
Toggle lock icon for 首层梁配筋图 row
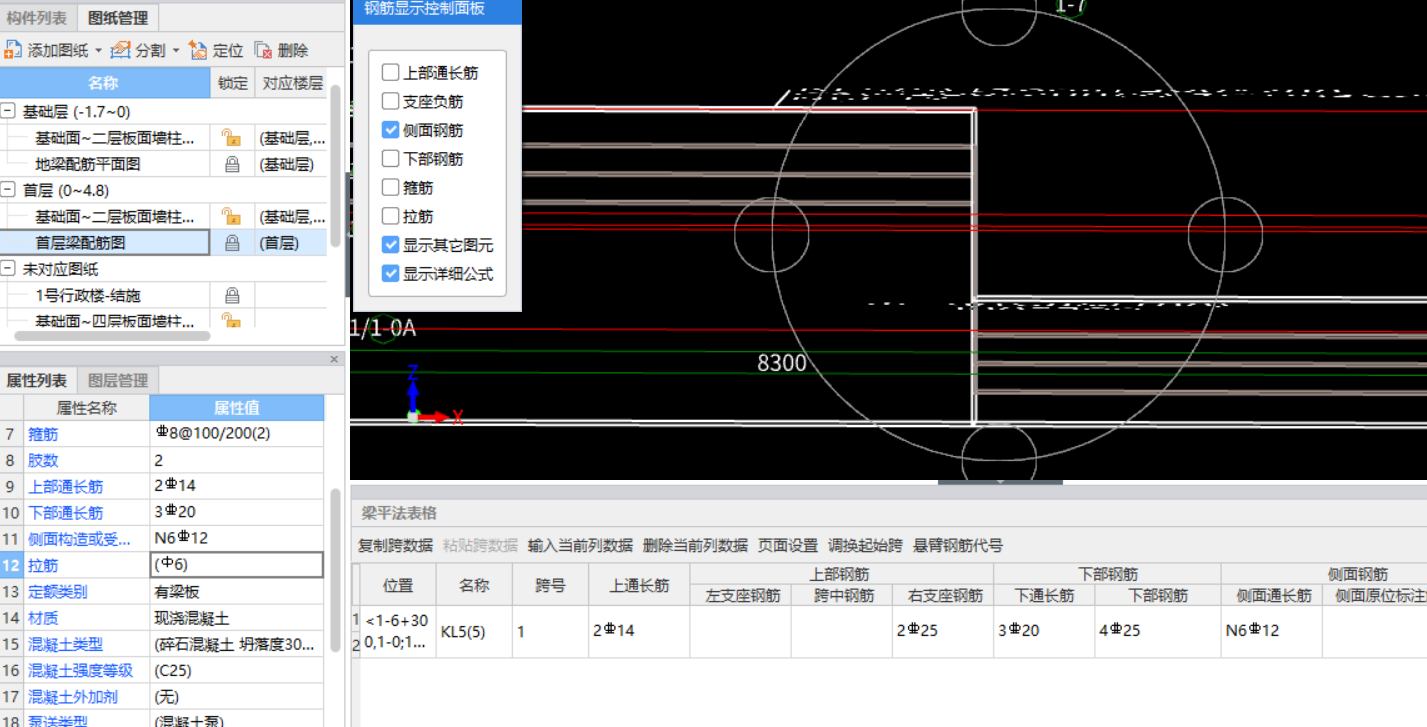click(x=232, y=242)
